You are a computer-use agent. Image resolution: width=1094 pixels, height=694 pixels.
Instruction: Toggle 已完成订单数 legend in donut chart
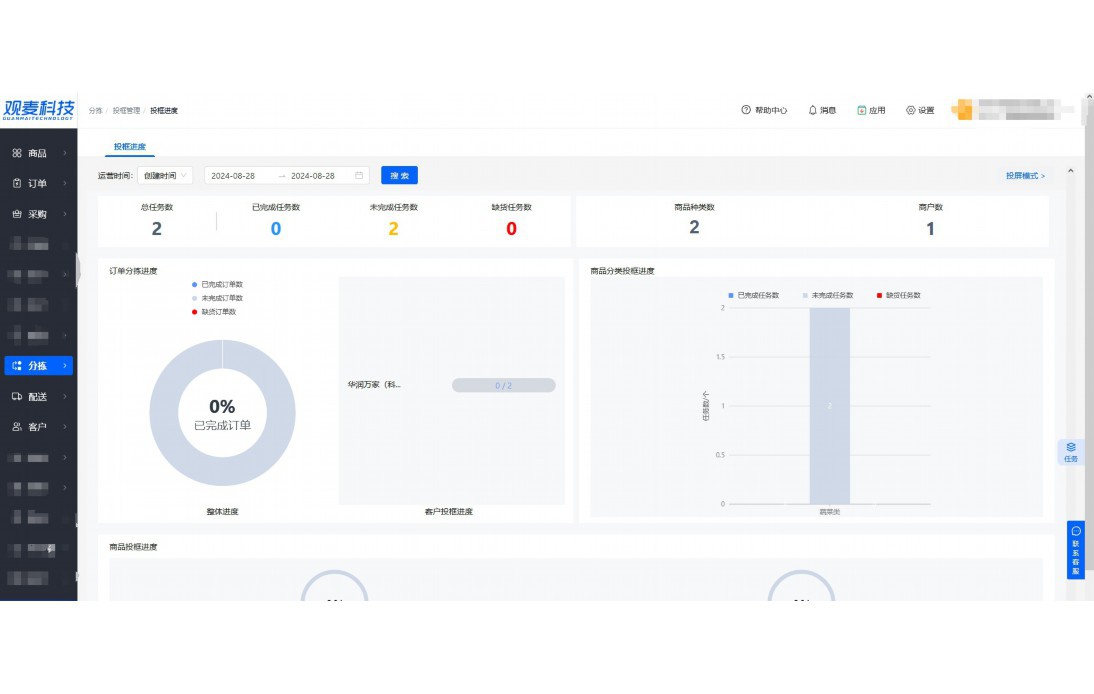tap(217, 284)
